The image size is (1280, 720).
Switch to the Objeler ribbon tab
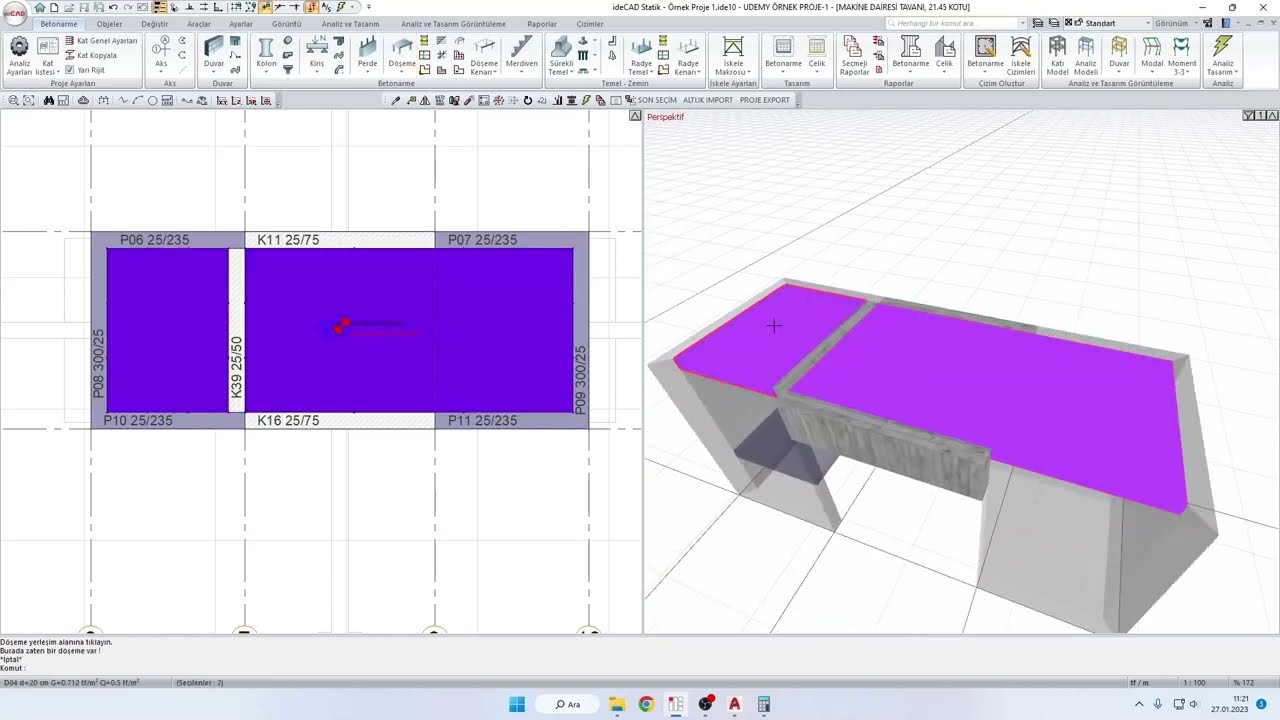pos(109,24)
